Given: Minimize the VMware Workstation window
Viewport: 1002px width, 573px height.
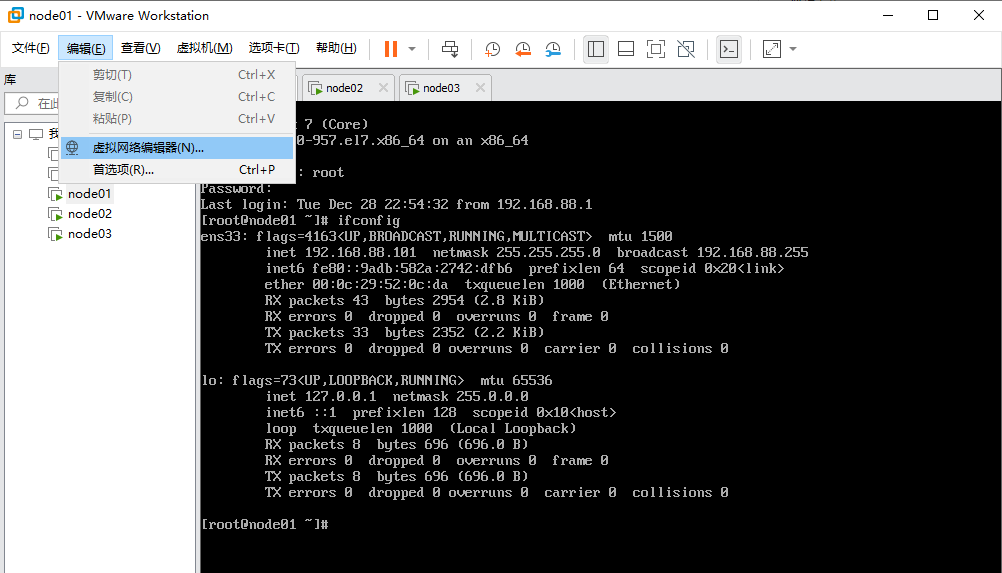Looking at the screenshot, I should pyautogui.click(x=888, y=15).
